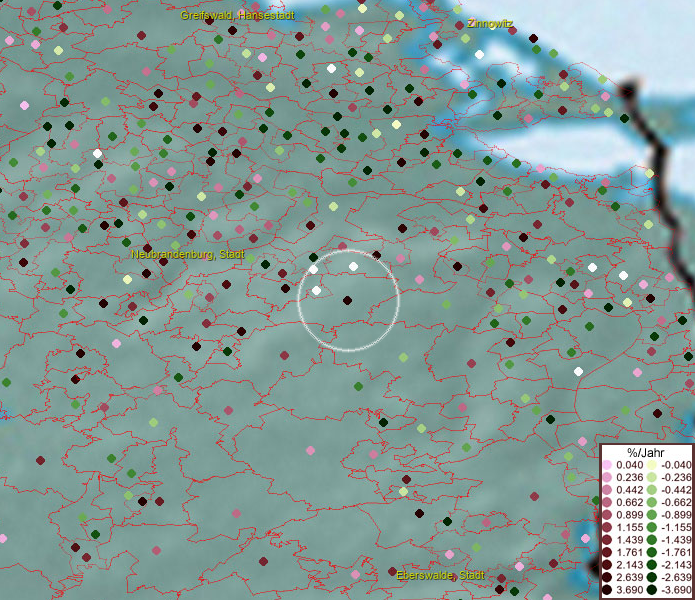This screenshot has width=695, height=600.
Task: Select the legend swatch for 0.662
Action: click(x=607, y=503)
